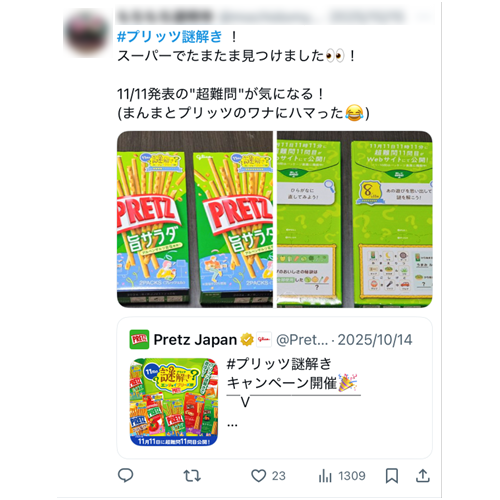Click the share upload icon

click(423, 476)
